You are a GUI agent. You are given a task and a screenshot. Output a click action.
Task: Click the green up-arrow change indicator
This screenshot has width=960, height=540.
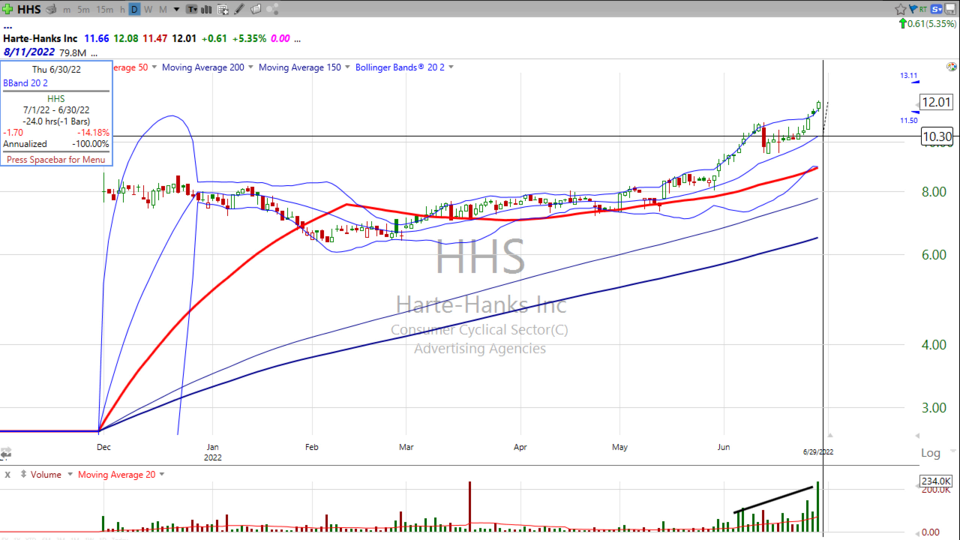point(902,23)
